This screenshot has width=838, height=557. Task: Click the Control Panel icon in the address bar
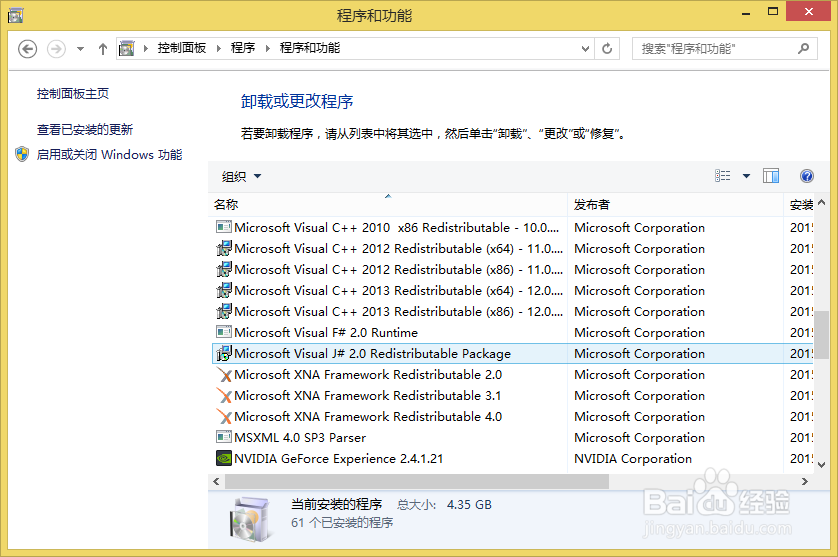(127, 49)
